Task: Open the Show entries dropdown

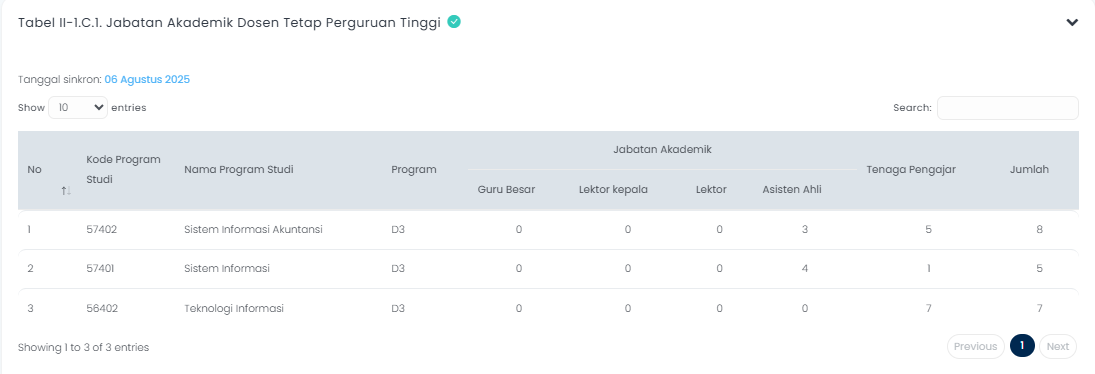Action: pos(78,107)
